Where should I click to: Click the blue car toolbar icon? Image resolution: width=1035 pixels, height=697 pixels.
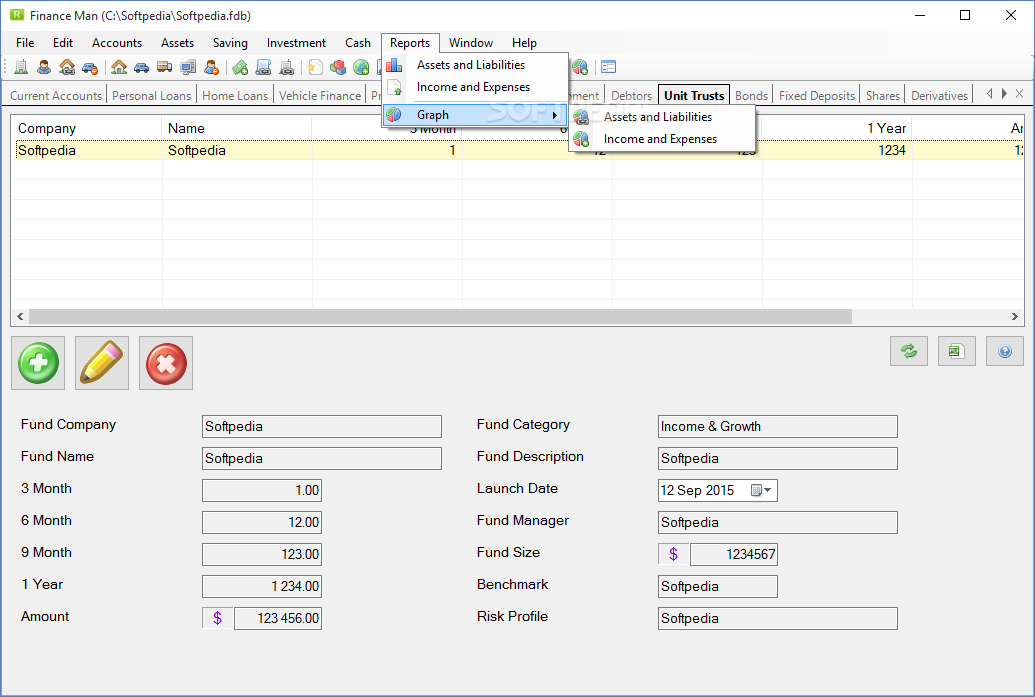point(141,67)
